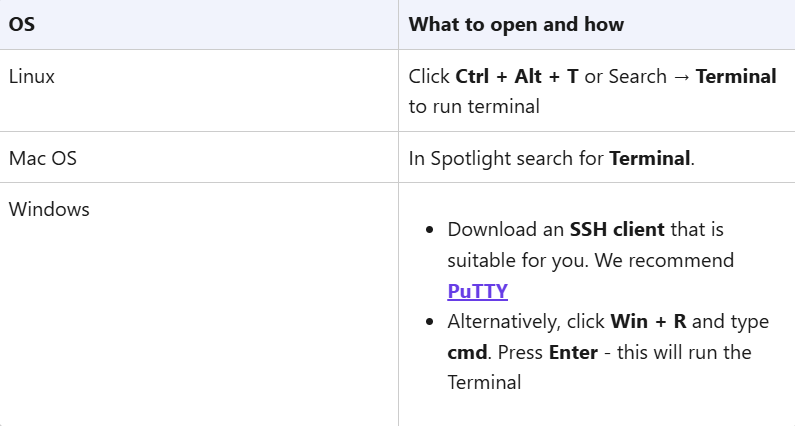The width and height of the screenshot is (795, 426).
Task: Click the bold "Ctrl + Alt + T" shortcut text
Action: 517,76
